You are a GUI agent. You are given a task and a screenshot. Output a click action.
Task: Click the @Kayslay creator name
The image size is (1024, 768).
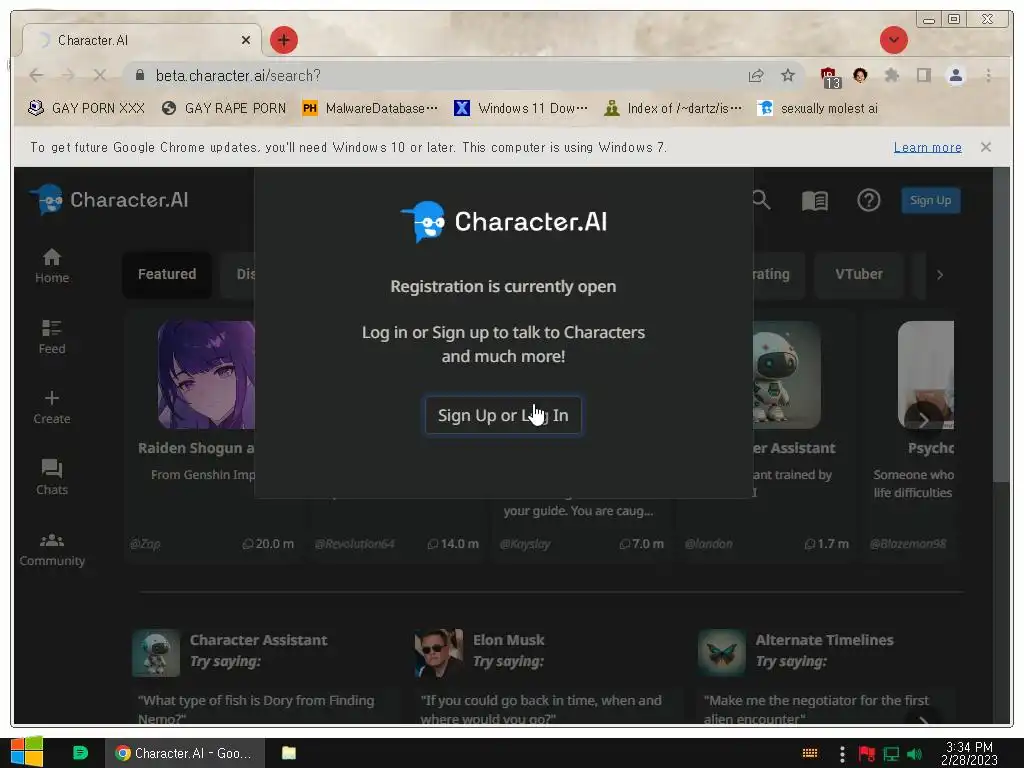point(525,544)
